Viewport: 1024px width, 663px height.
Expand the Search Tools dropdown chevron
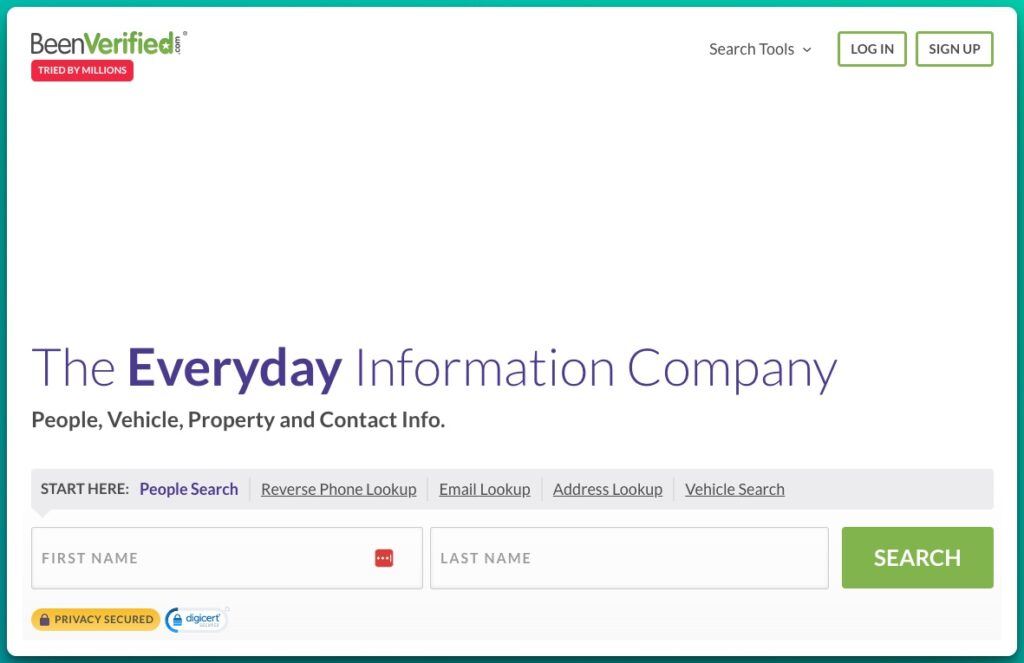(807, 48)
